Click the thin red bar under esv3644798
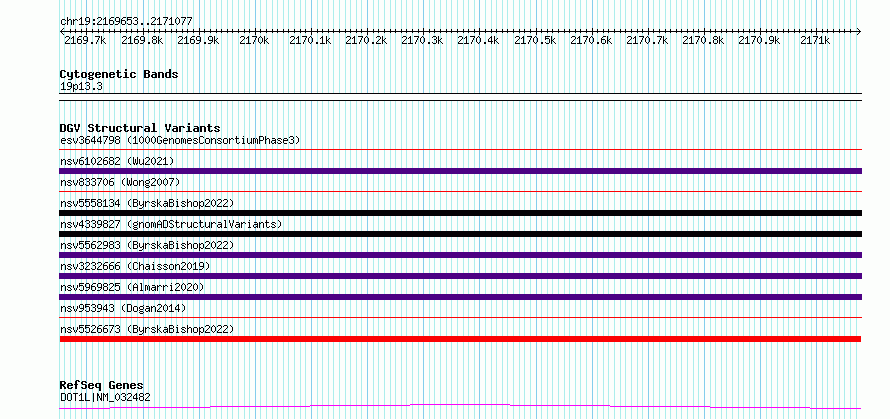Viewport: 890px width, 419px height. 460,150
